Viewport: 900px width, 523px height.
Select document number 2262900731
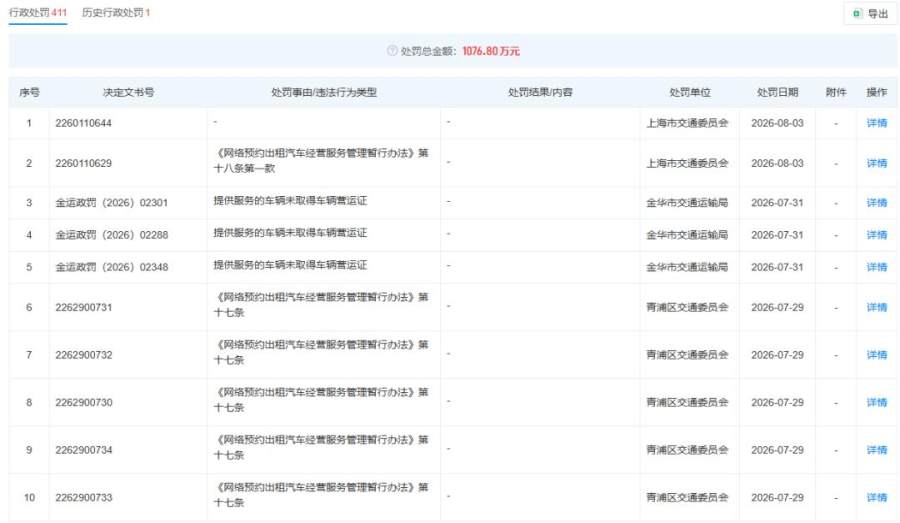point(84,307)
